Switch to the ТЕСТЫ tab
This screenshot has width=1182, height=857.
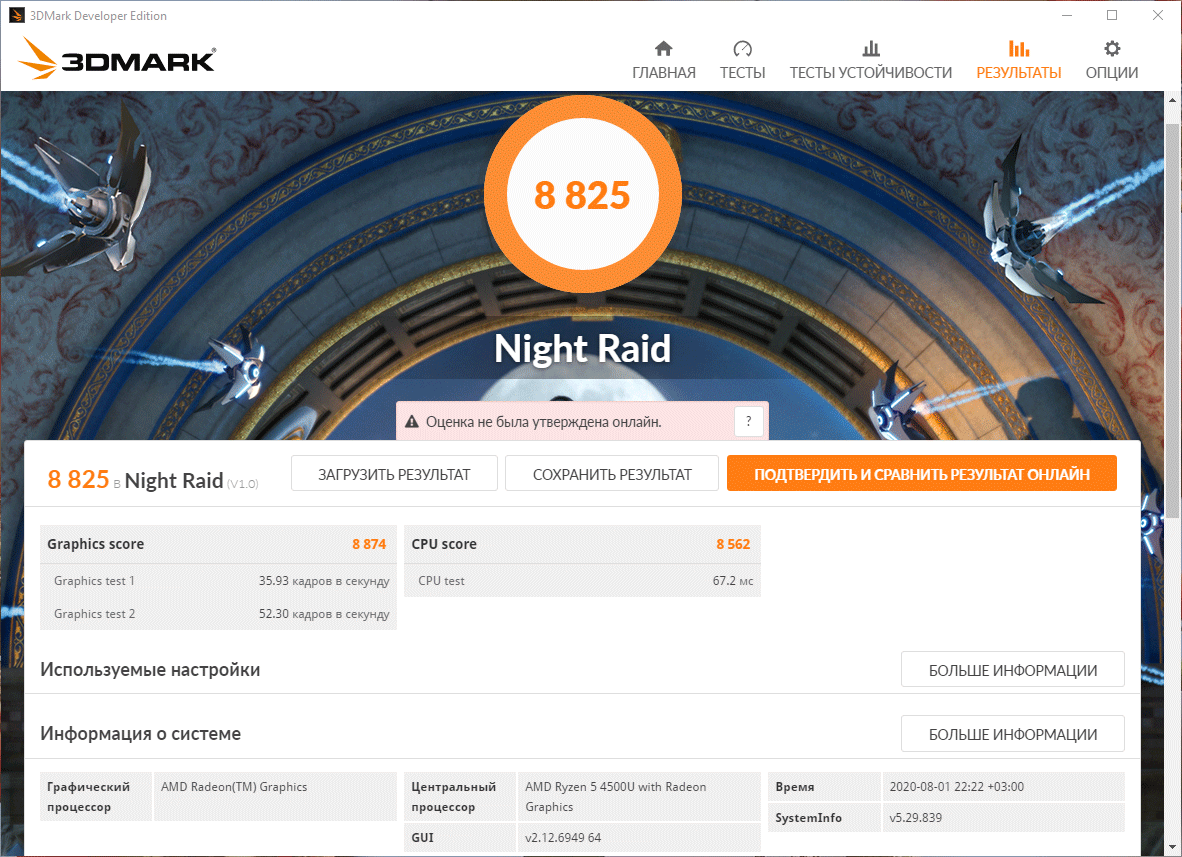coord(743,72)
